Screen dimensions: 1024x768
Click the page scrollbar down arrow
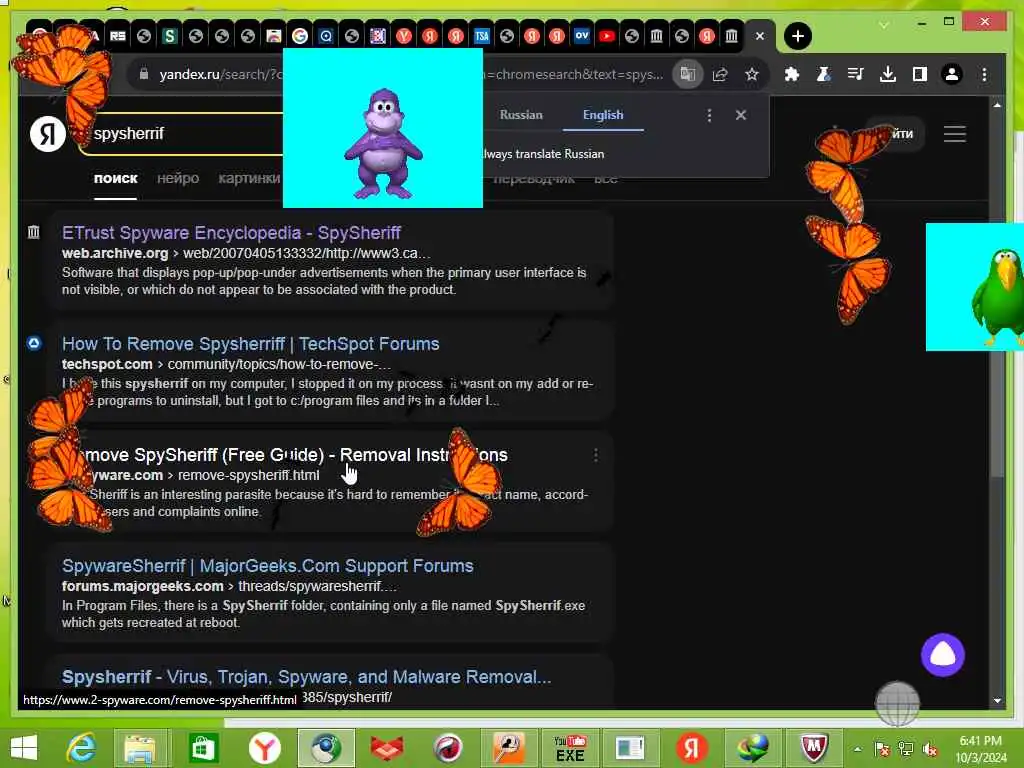(997, 700)
